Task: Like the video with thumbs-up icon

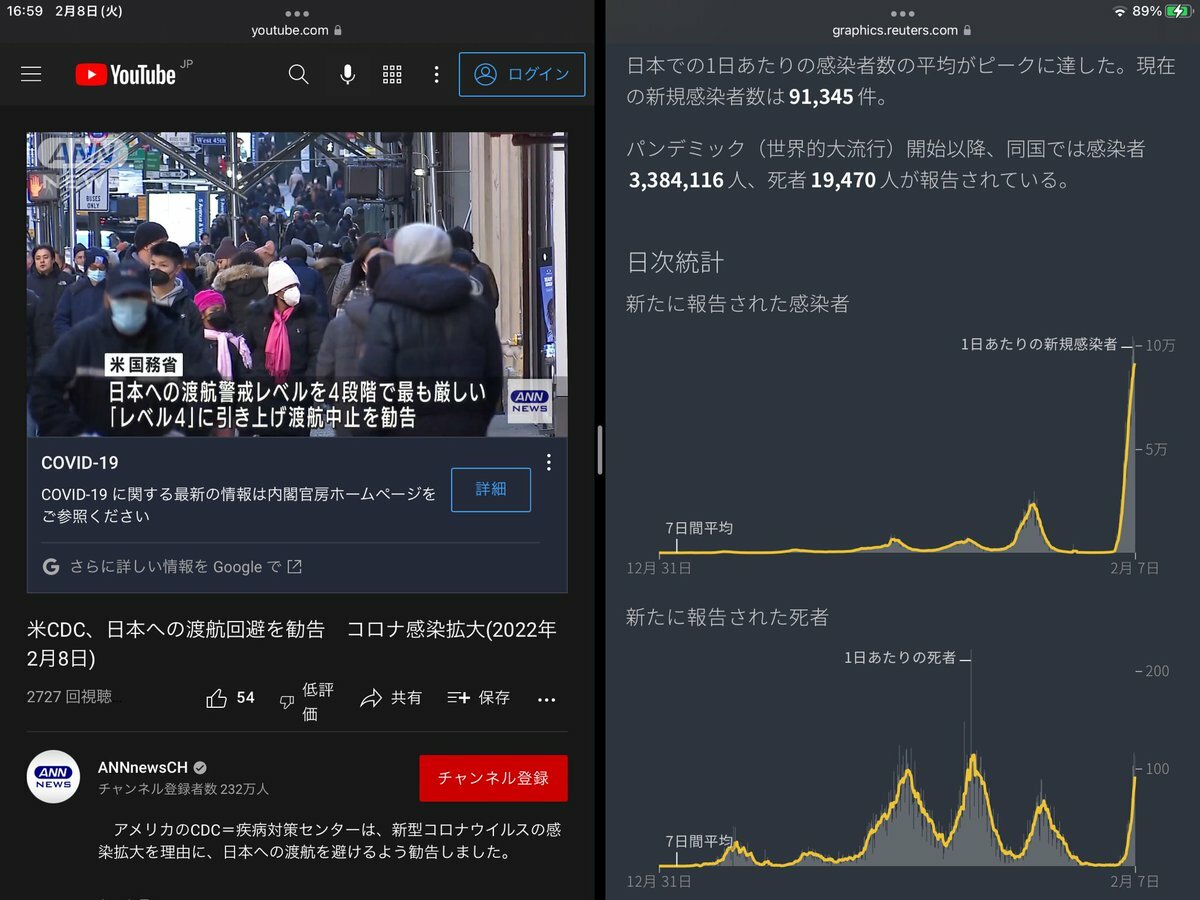Action: (216, 698)
